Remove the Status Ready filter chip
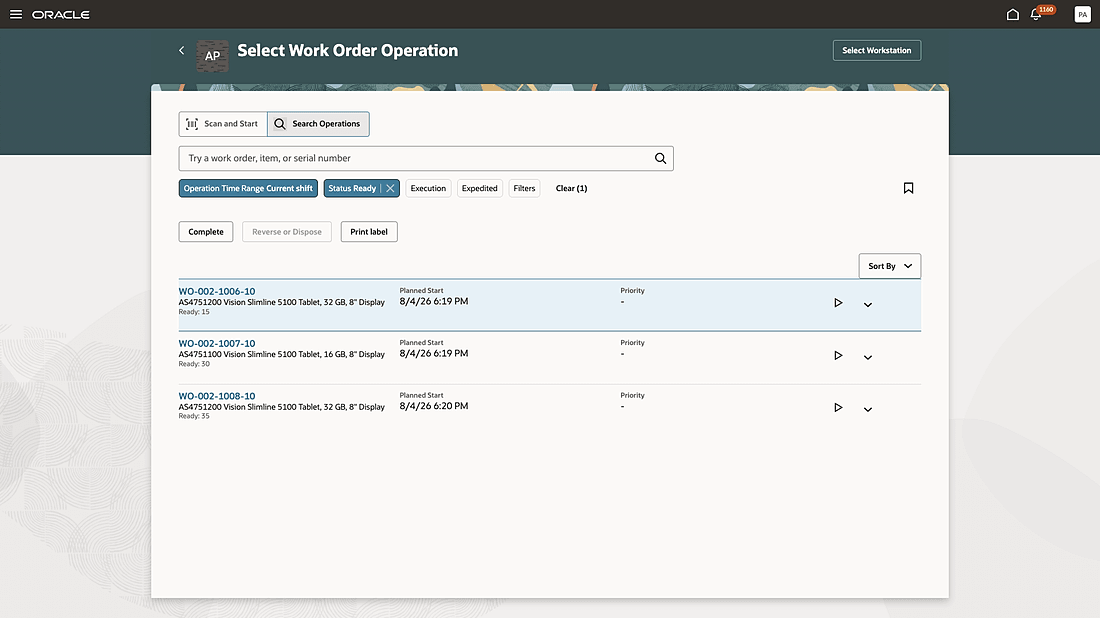The height and width of the screenshot is (618, 1100). [390, 188]
